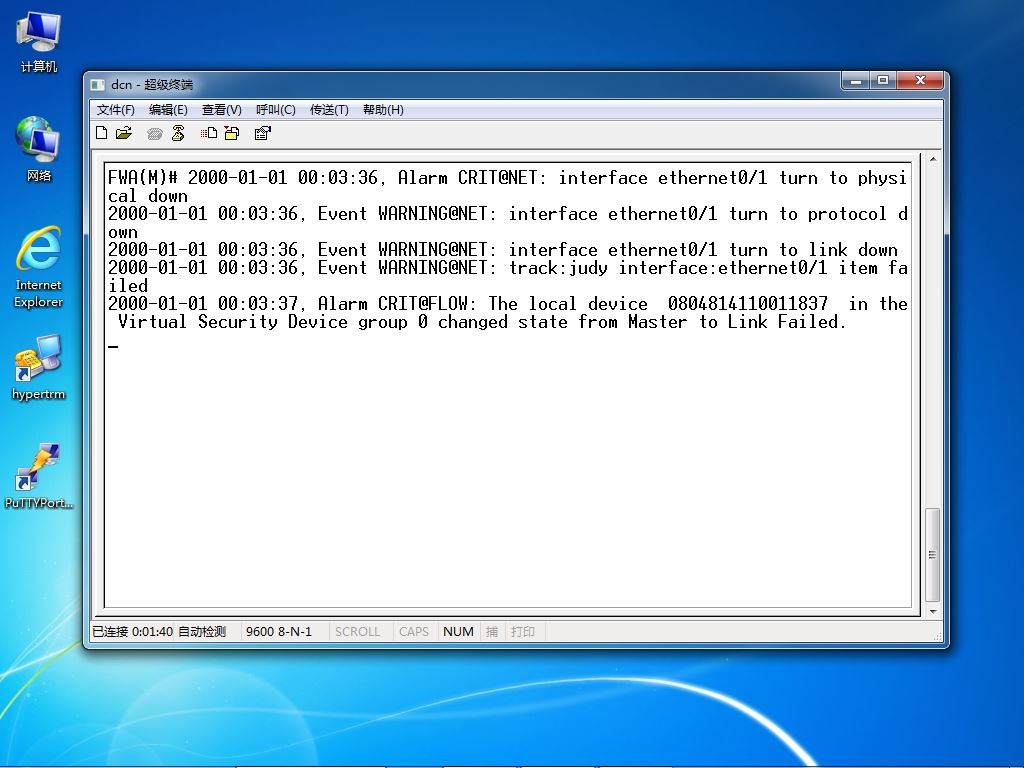The width and height of the screenshot is (1024, 768).
Task: Click the FWA(M)# prompt text
Action: tap(143, 178)
